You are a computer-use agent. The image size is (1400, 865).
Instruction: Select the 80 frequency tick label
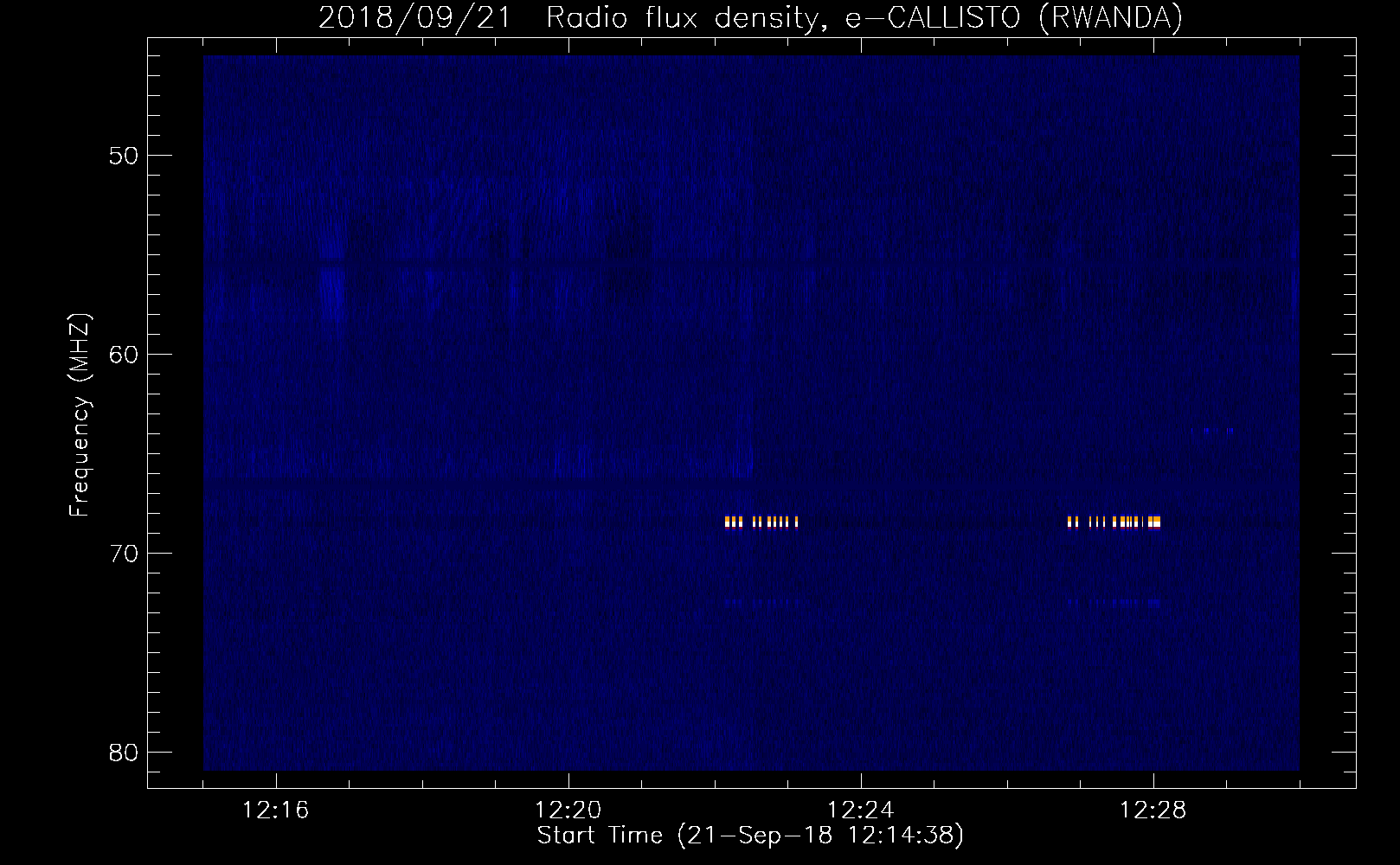coord(124,753)
